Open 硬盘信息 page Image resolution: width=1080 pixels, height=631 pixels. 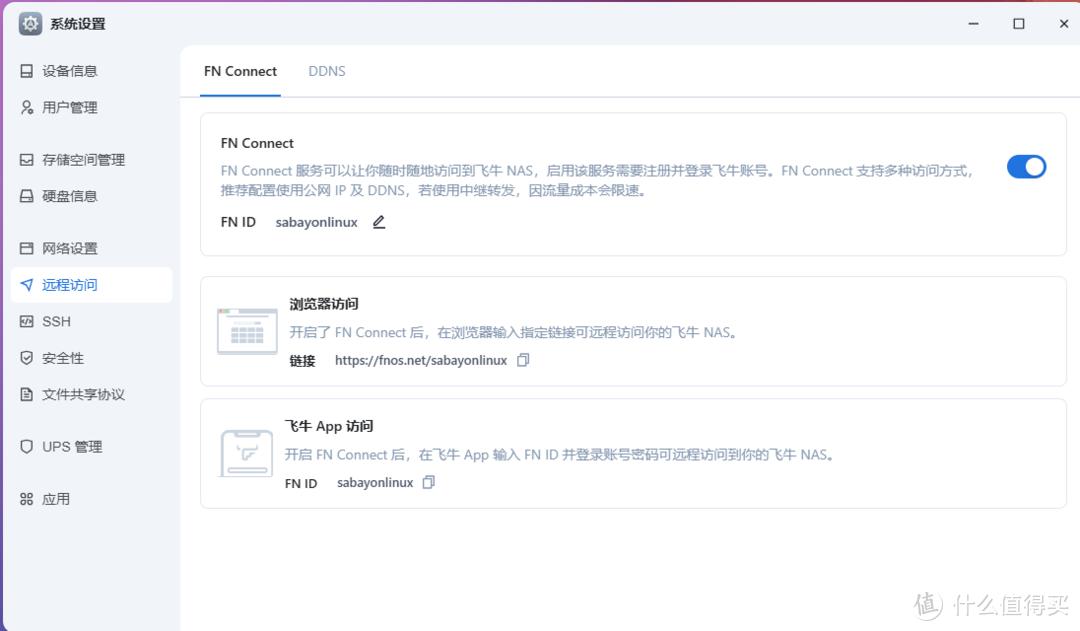click(69, 196)
